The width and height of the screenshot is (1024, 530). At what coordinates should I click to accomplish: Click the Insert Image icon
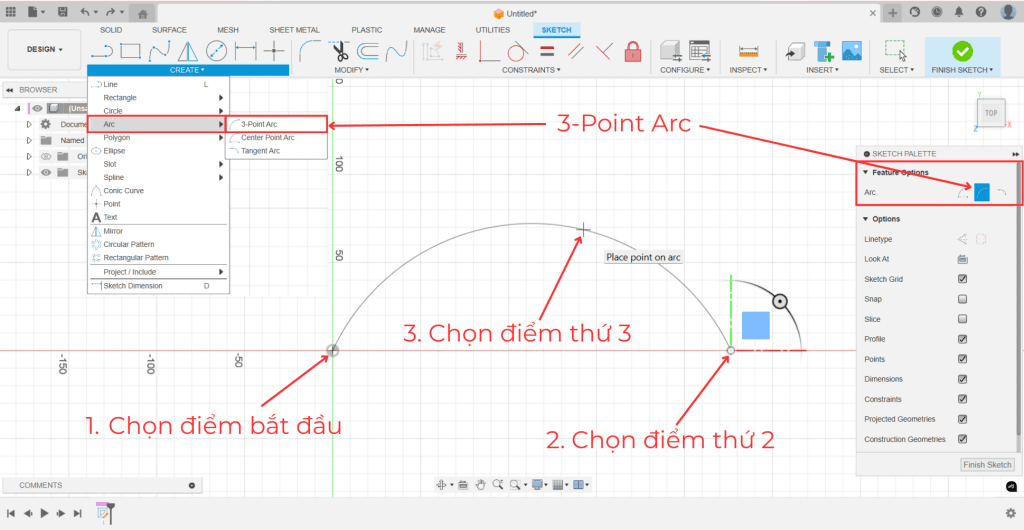click(852, 50)
